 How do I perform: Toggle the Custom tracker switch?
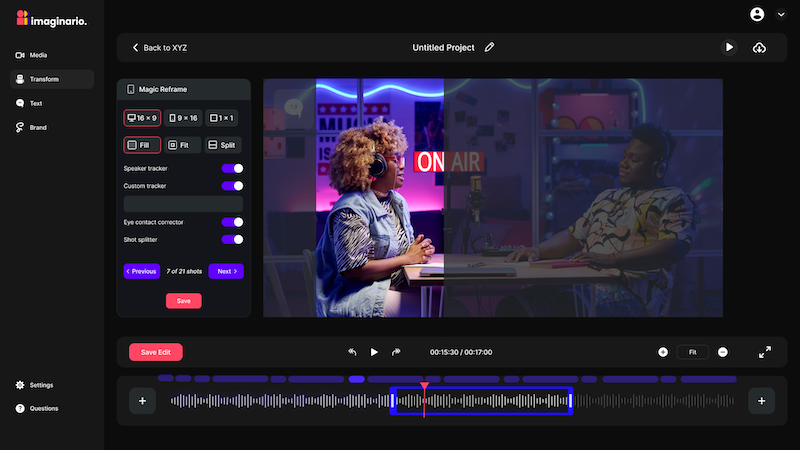tap(232, 186)
